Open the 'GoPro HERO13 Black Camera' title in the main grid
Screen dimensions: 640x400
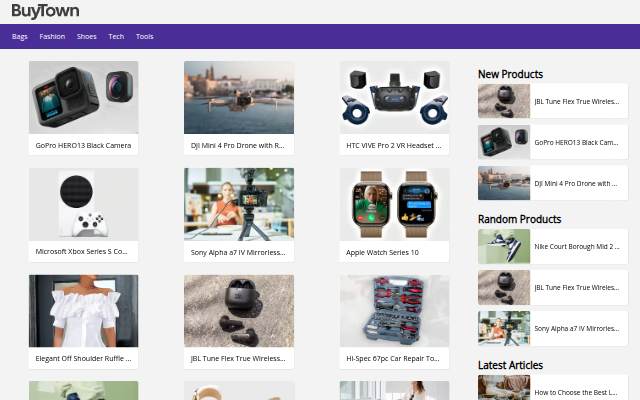pyautogui.click(x=83, y=145)
